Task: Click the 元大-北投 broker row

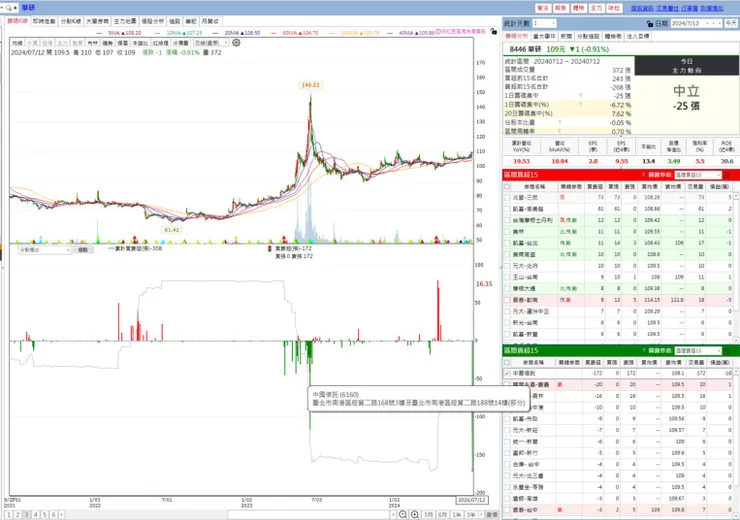Action: point(618,266)
